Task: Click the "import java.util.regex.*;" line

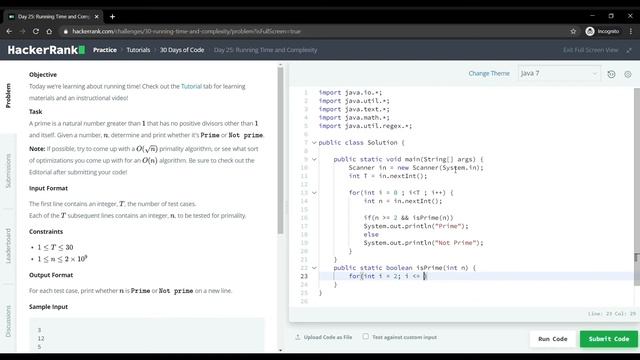Action: [365, 126]
